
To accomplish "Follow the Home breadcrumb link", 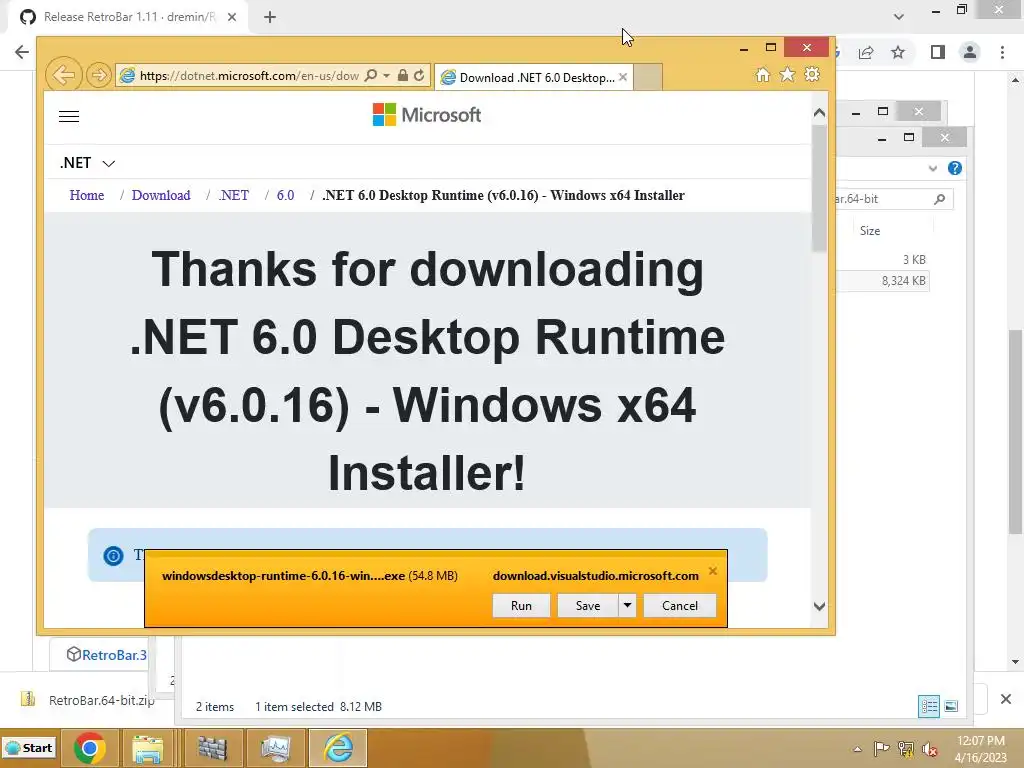I will (x=87, y=195).
